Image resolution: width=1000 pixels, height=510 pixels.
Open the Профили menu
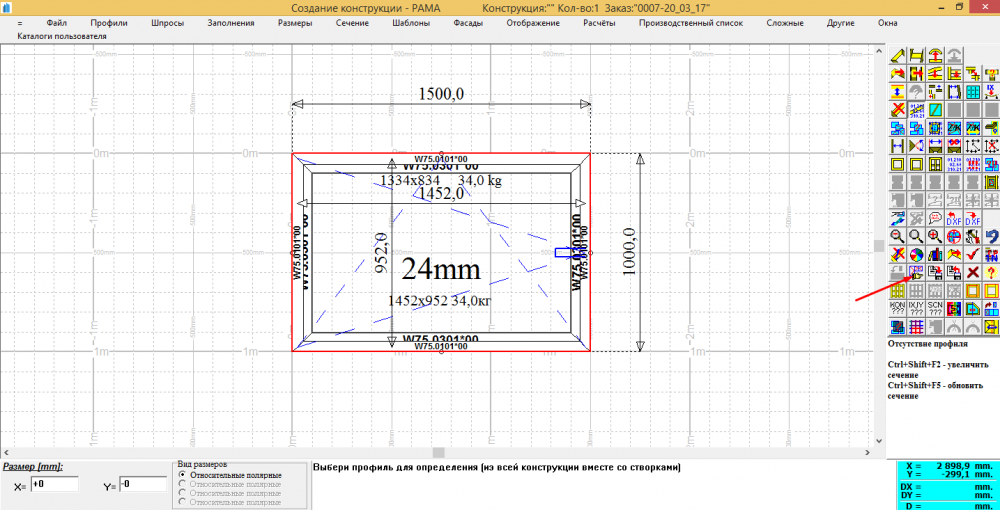(x=108, y=23)
